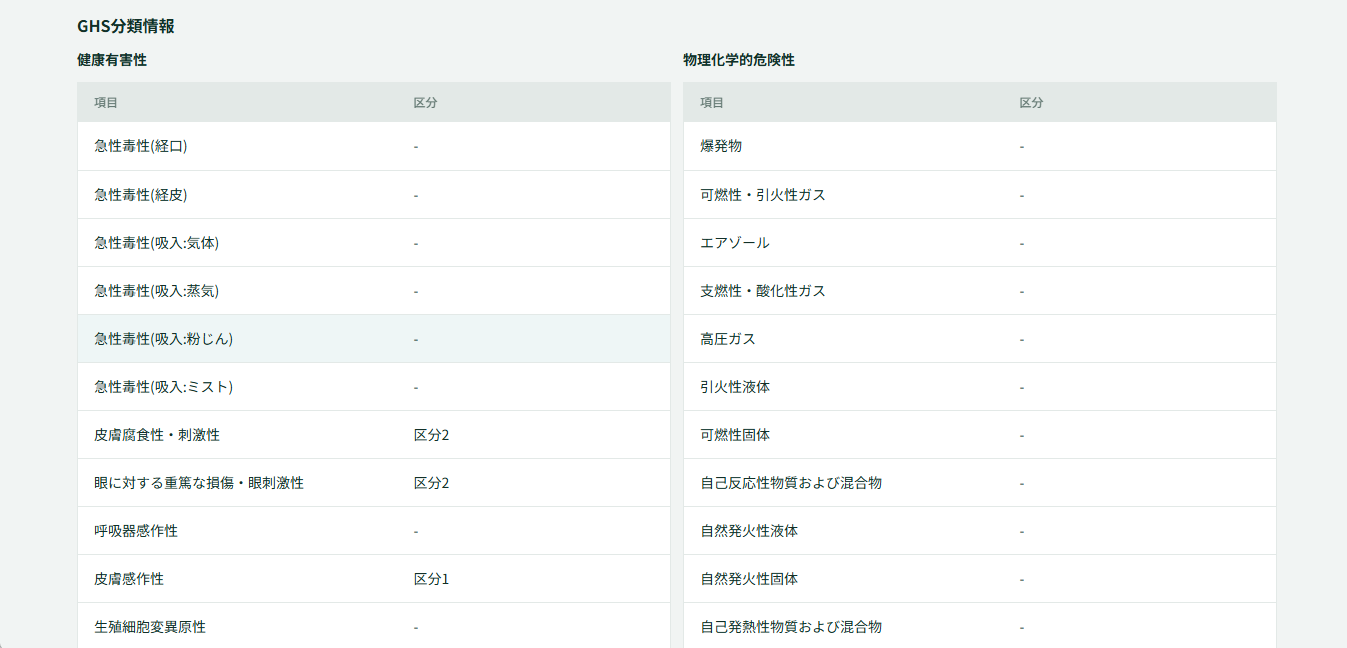The image size is (1347, 648).
Task: Click 区分 header in 物理化学的危険性 table
Action: pyautogui.click(x=1031, y=102)
